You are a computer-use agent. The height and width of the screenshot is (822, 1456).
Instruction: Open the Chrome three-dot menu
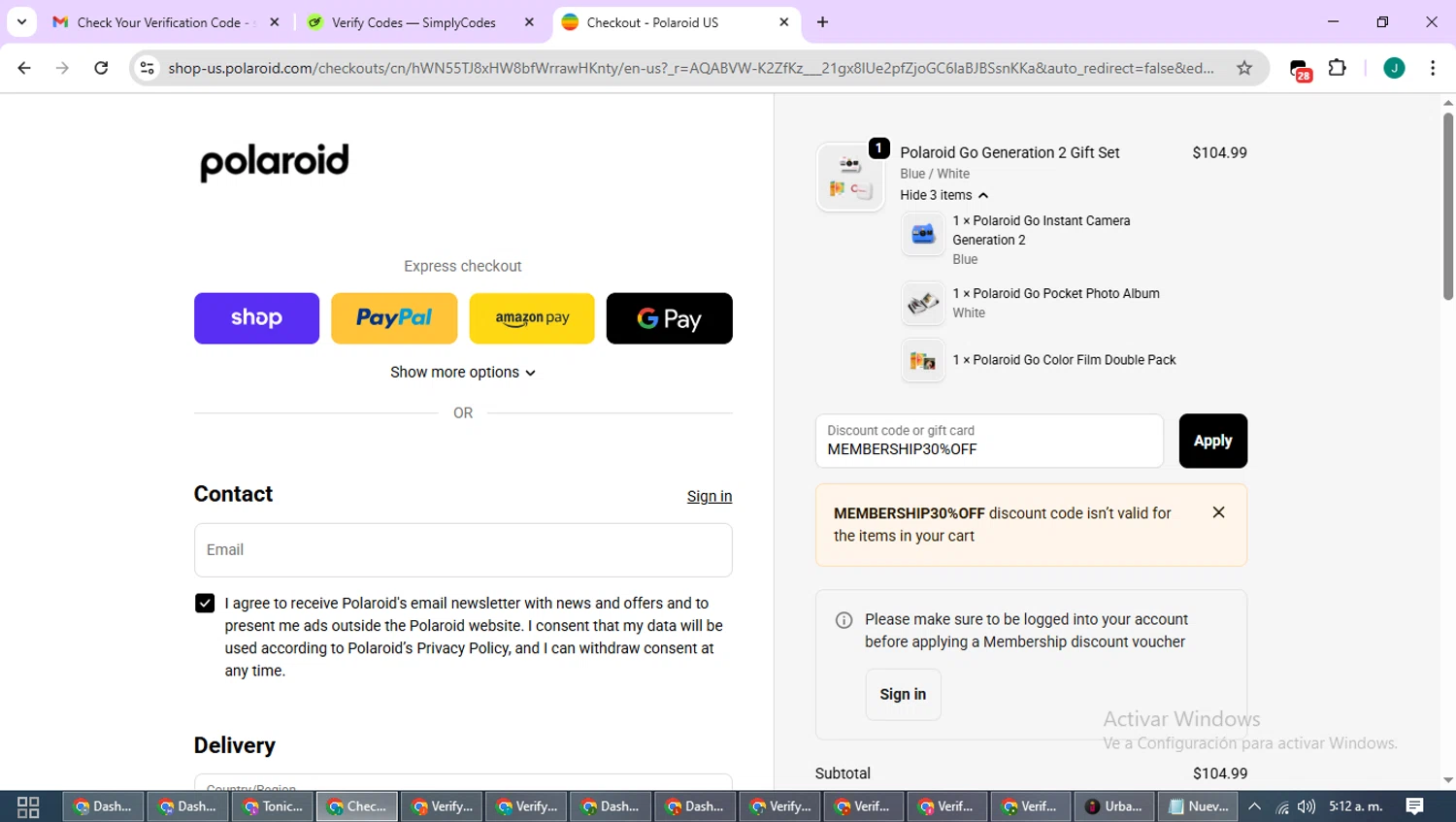1433,68
